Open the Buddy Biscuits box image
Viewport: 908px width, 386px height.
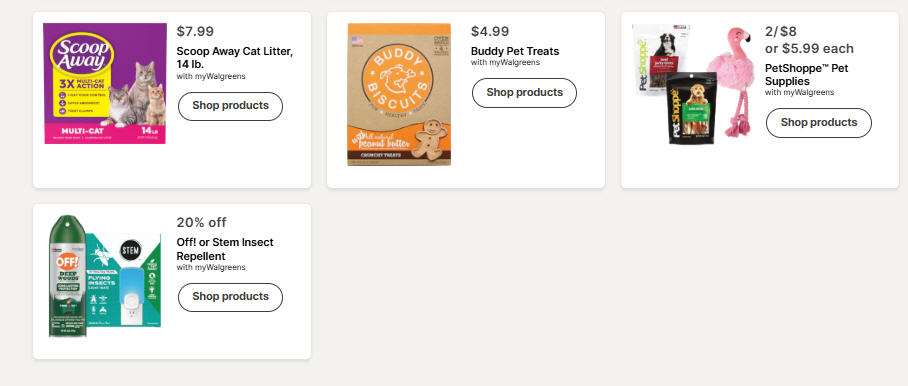point(398,94)
